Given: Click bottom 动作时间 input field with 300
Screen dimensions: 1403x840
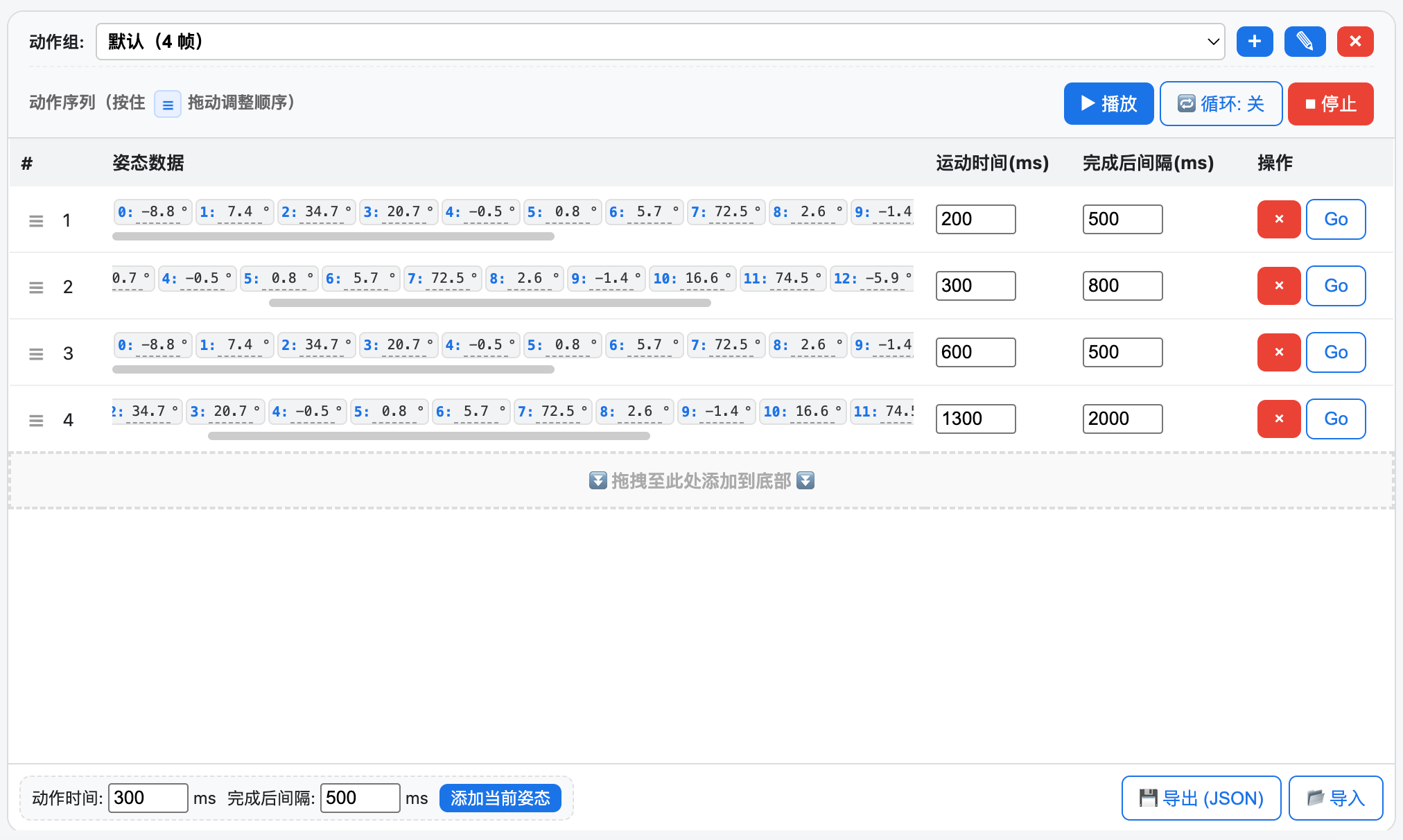Looking at the screenshot, I should pyautogui.click(x=148, y=798).
